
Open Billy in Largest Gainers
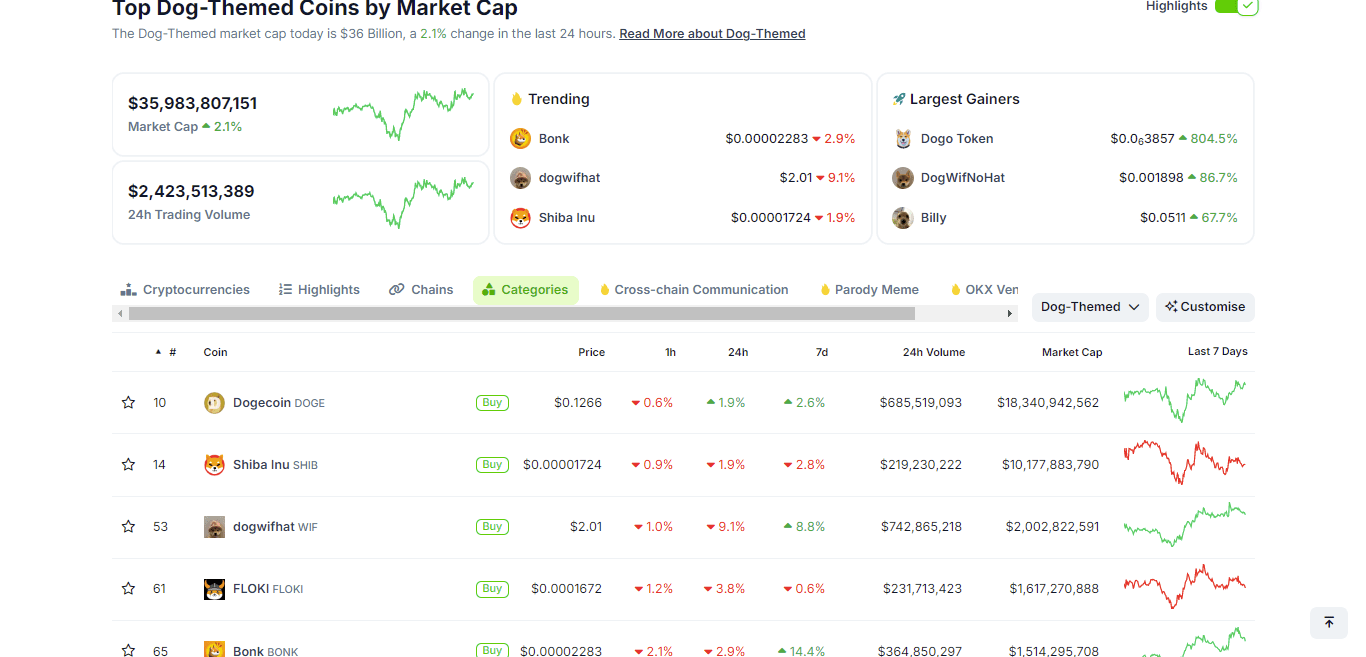[x=934, y=218]
